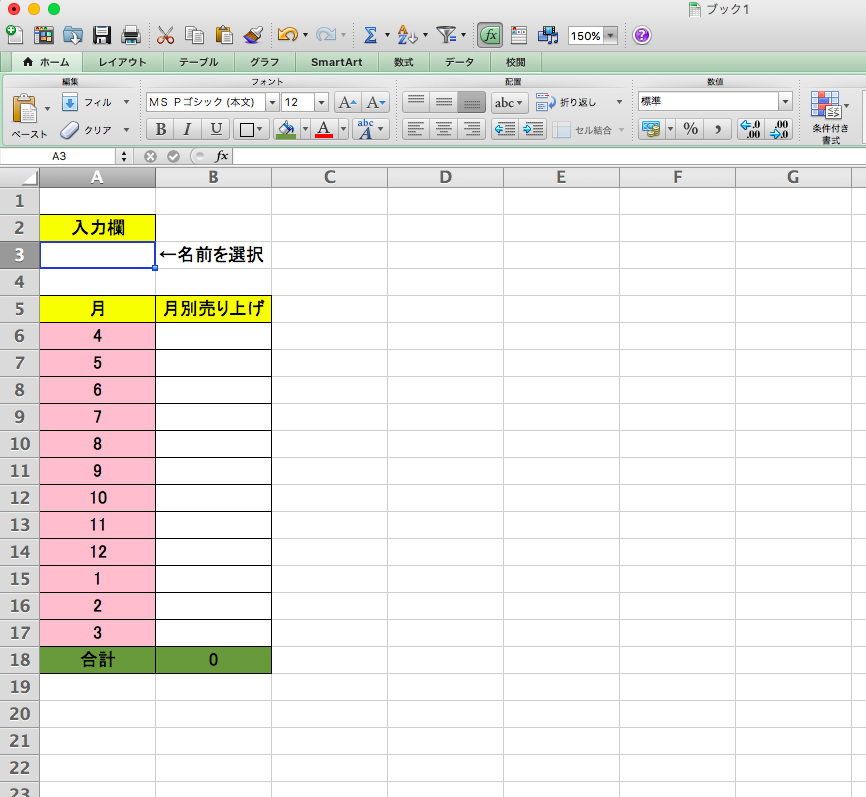Screen dimensions: 866x797
Task: Click the Format Painter brush icon
Action: [253, 35]
